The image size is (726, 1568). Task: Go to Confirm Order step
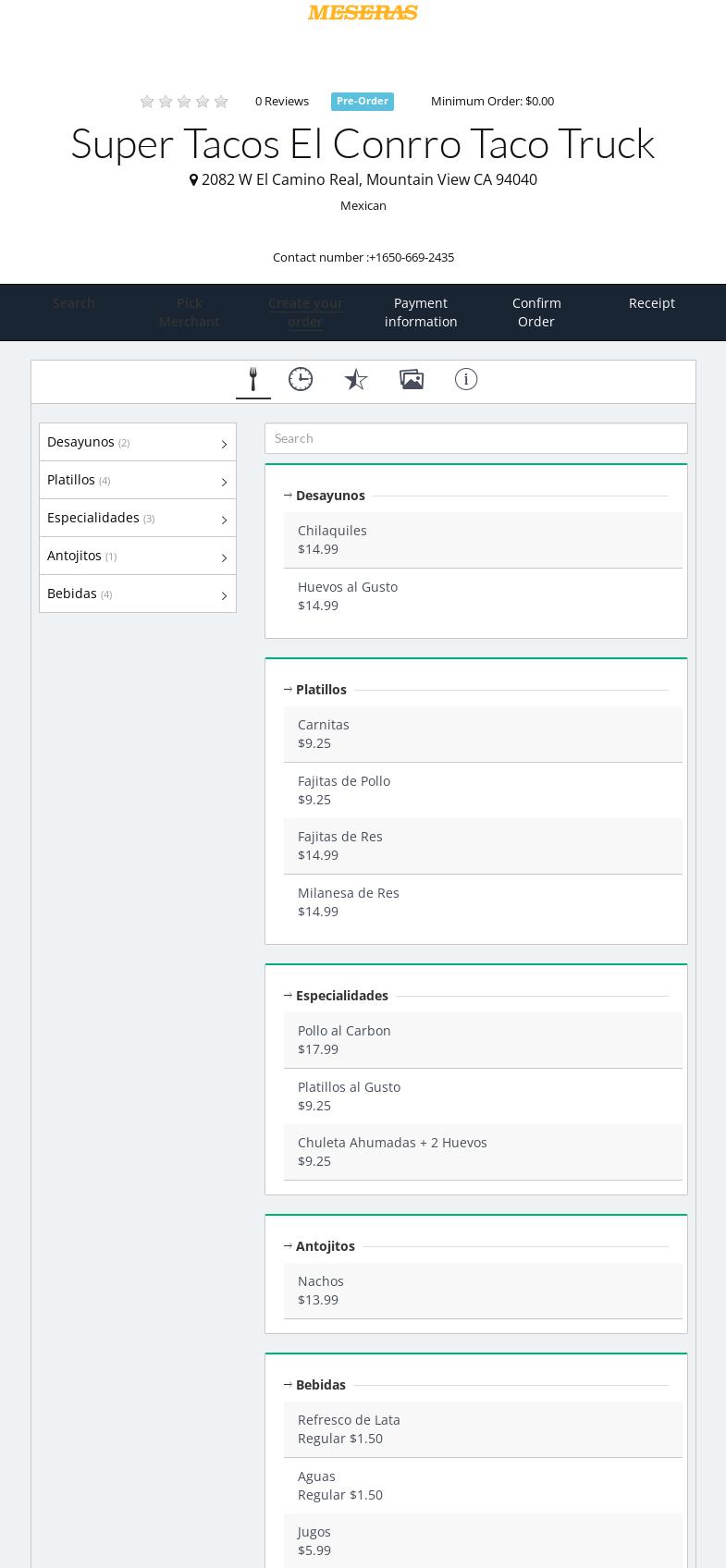536,312
